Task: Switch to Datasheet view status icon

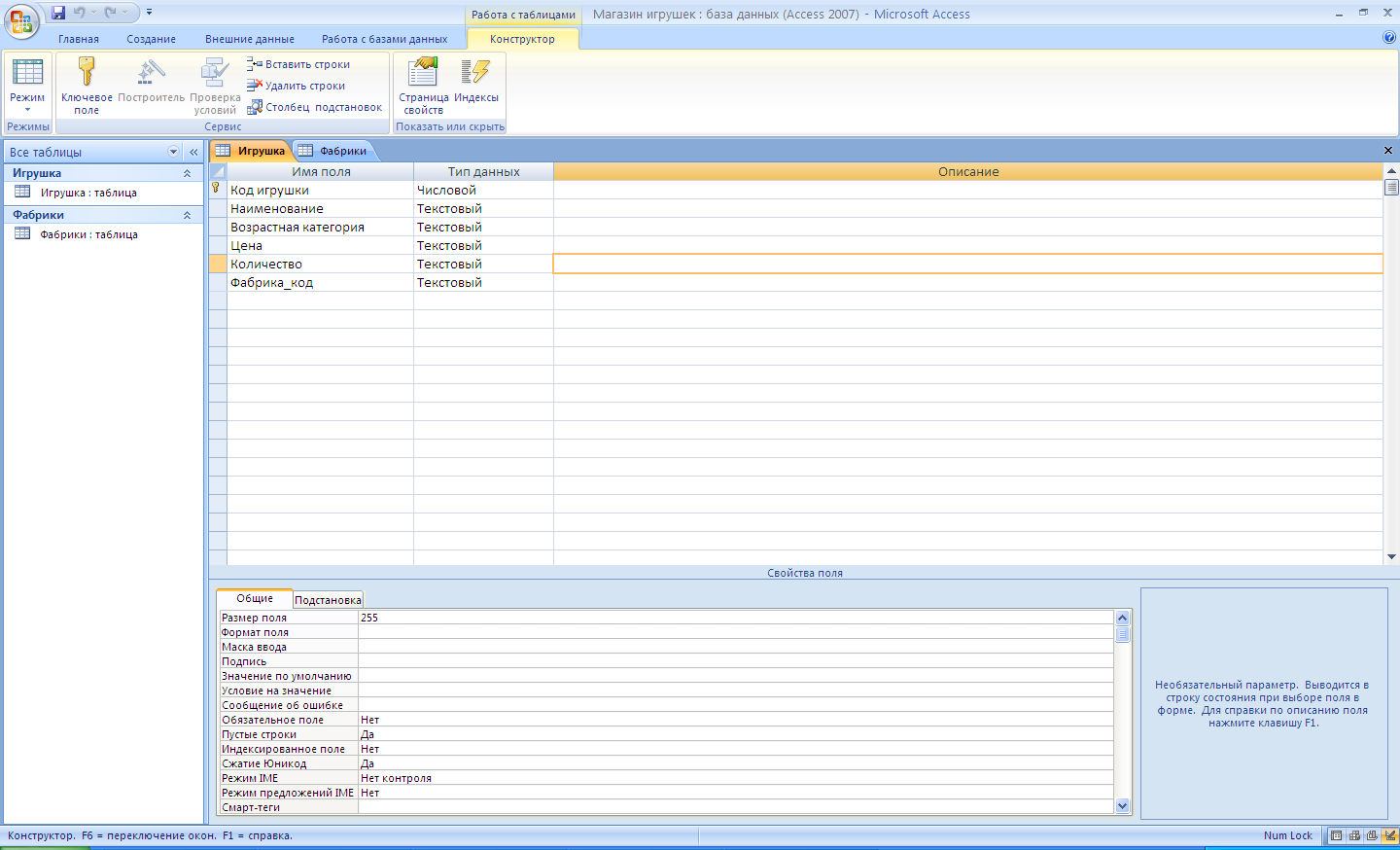Action: click(1337, 835)
